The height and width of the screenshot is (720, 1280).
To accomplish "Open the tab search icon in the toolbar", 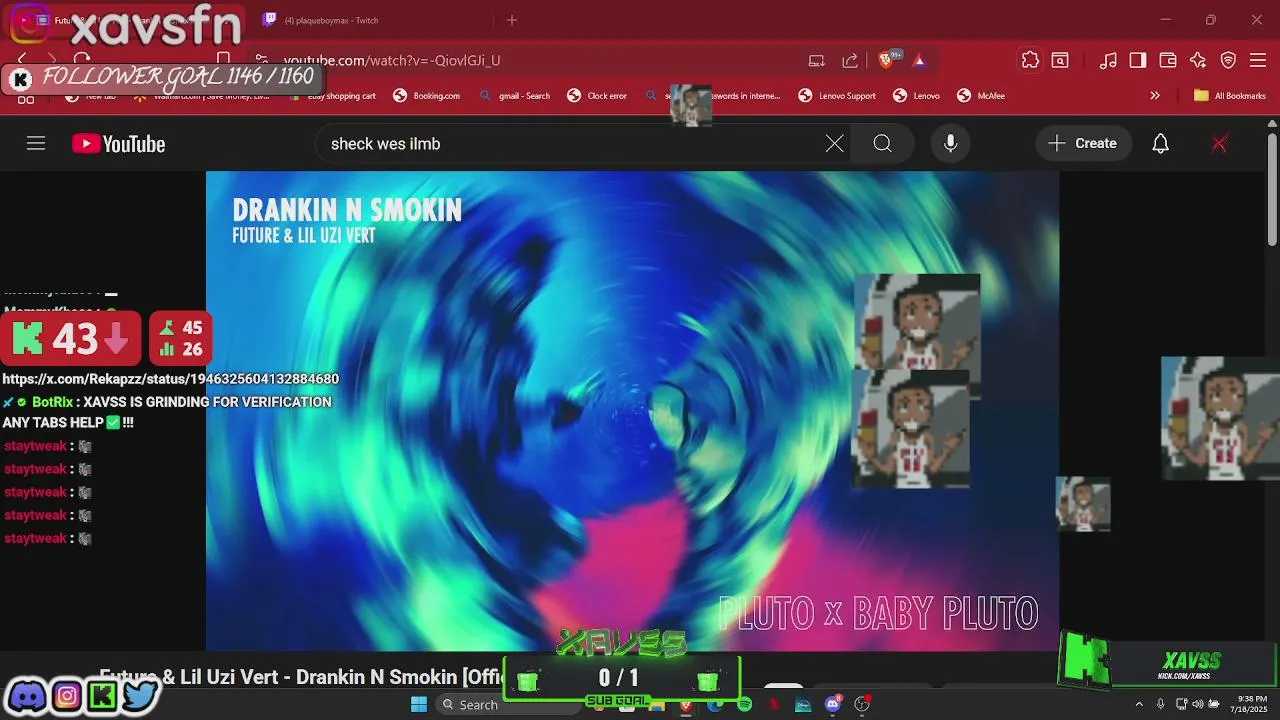I will [x=1060, y=60].
